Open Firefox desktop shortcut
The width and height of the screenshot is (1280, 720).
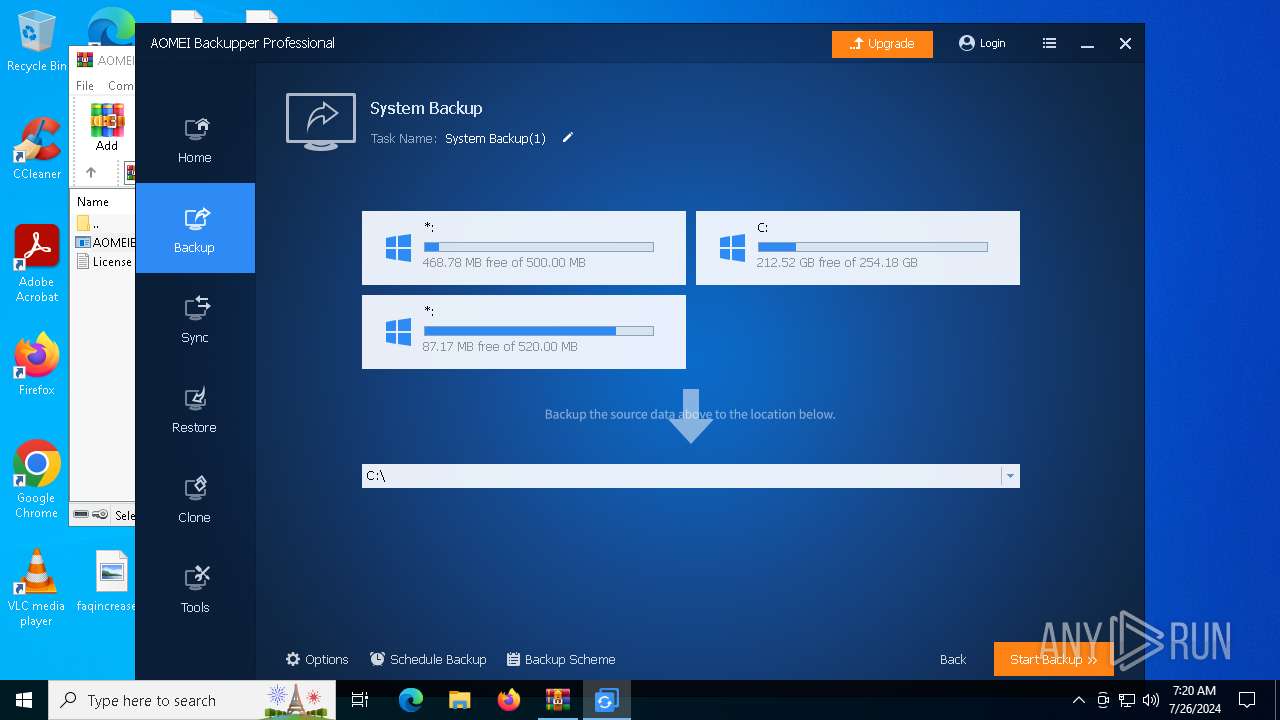tap(37, 364)
